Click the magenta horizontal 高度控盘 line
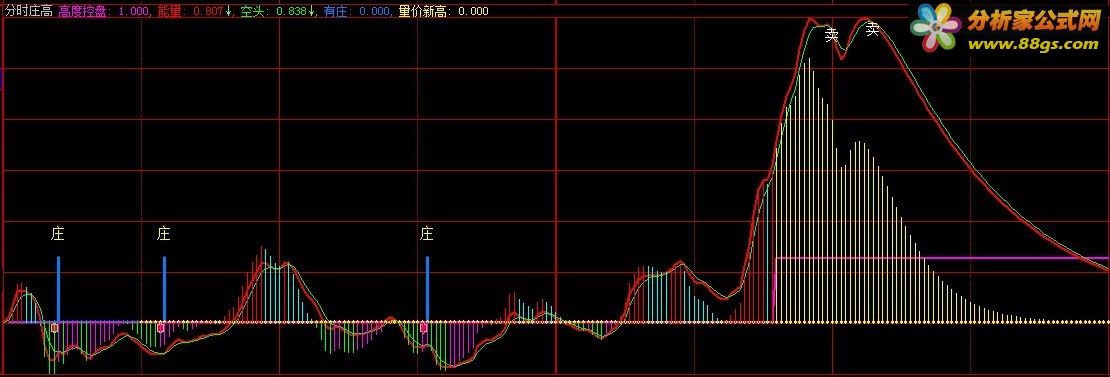This screenshot has height=377, width=1110. (942, 258)
